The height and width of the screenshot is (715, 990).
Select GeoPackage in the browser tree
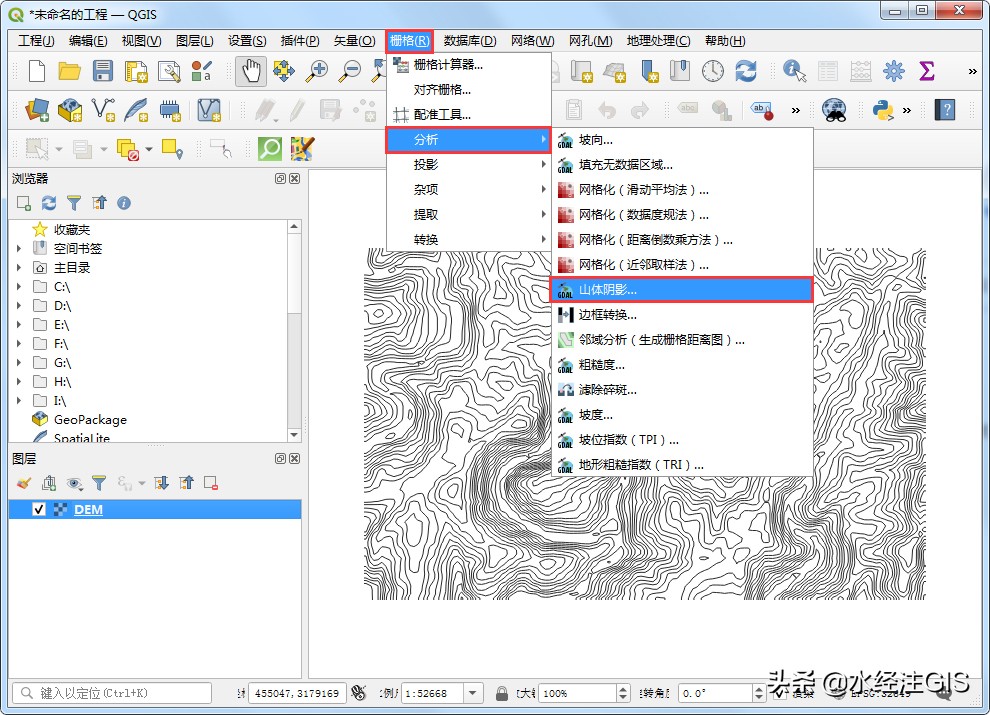[x=90, y=419]
